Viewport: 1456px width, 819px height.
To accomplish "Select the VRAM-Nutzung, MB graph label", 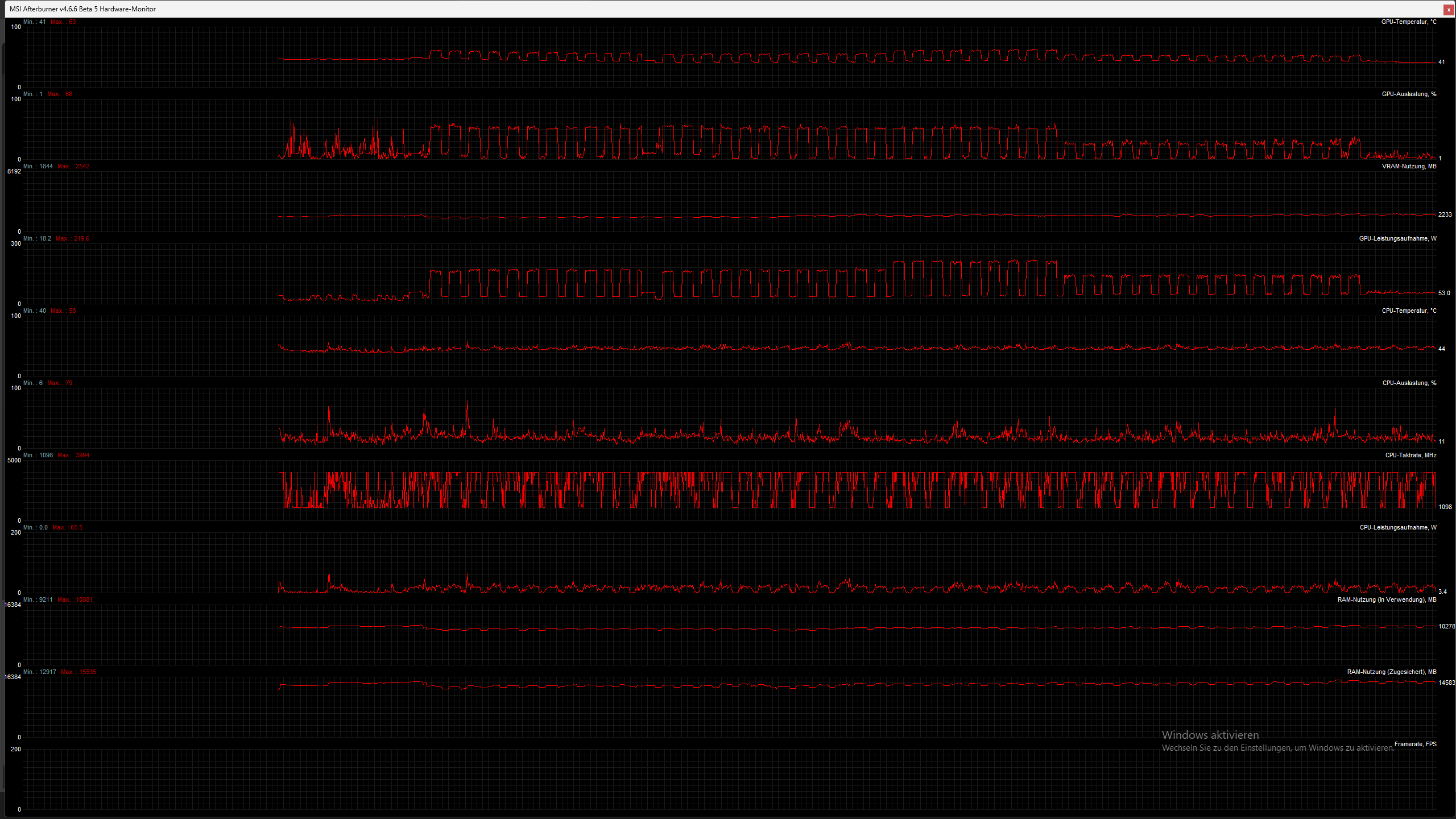I will point(1409,167).
